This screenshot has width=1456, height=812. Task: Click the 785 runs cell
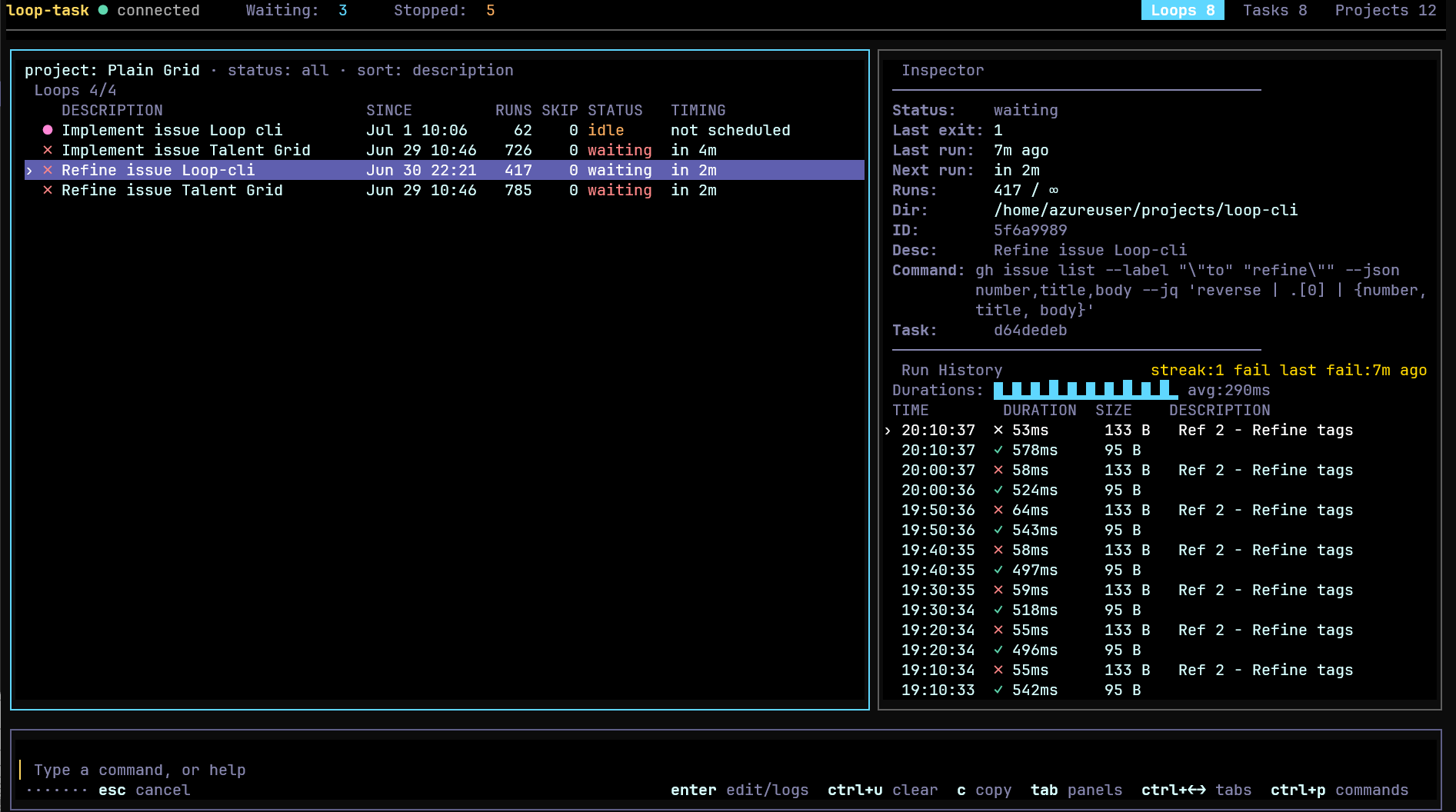point(518,190)
